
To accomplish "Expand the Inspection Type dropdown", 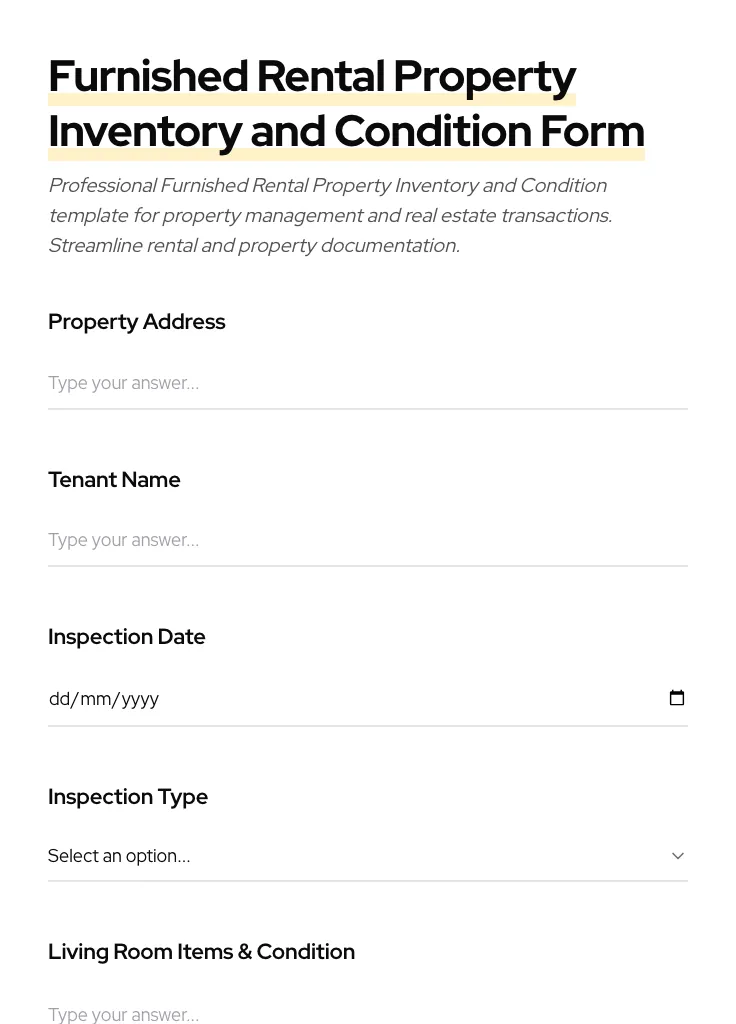I will click(368, 855).
